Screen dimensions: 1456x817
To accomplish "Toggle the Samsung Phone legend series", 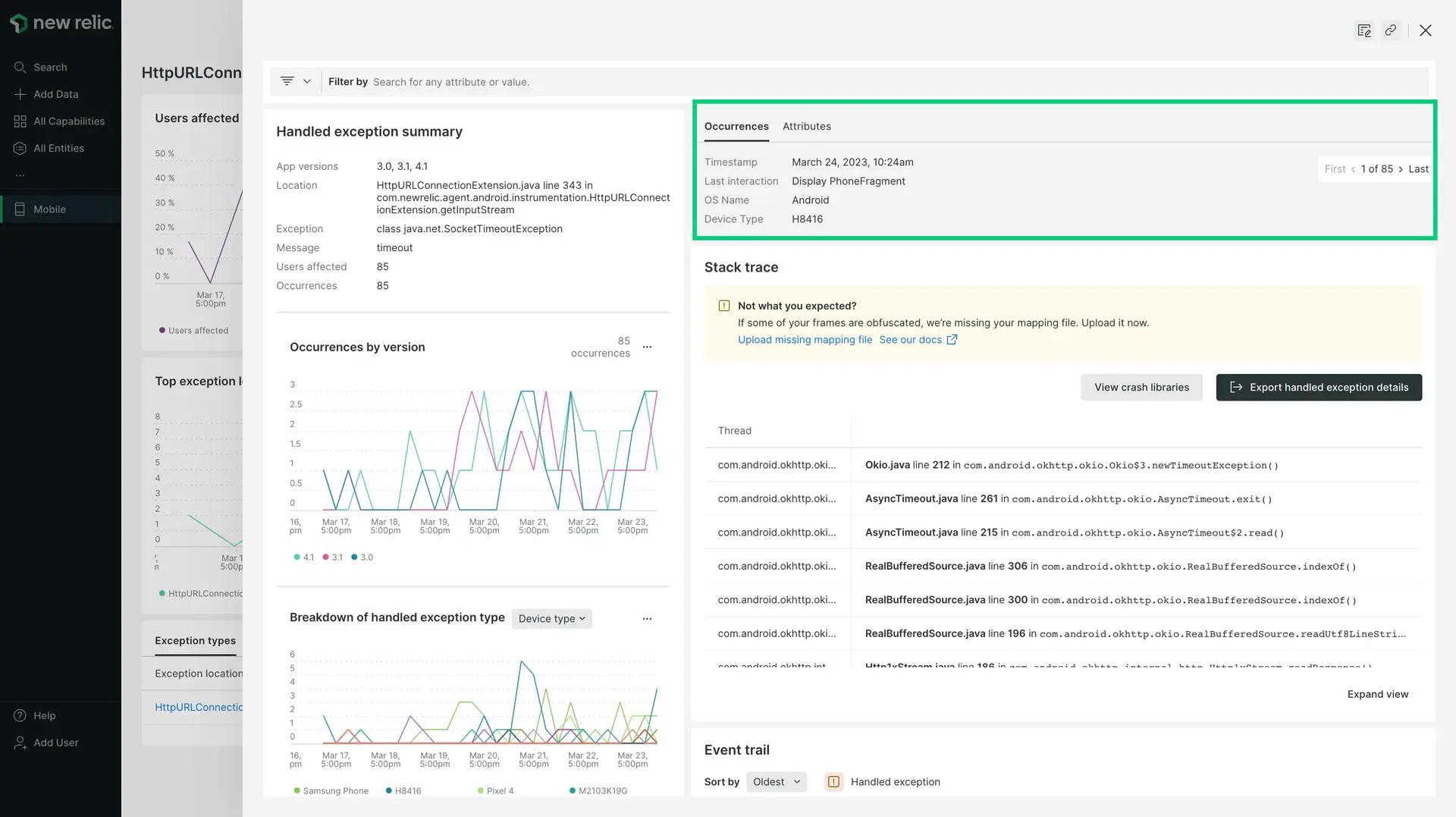I will 331,790.
